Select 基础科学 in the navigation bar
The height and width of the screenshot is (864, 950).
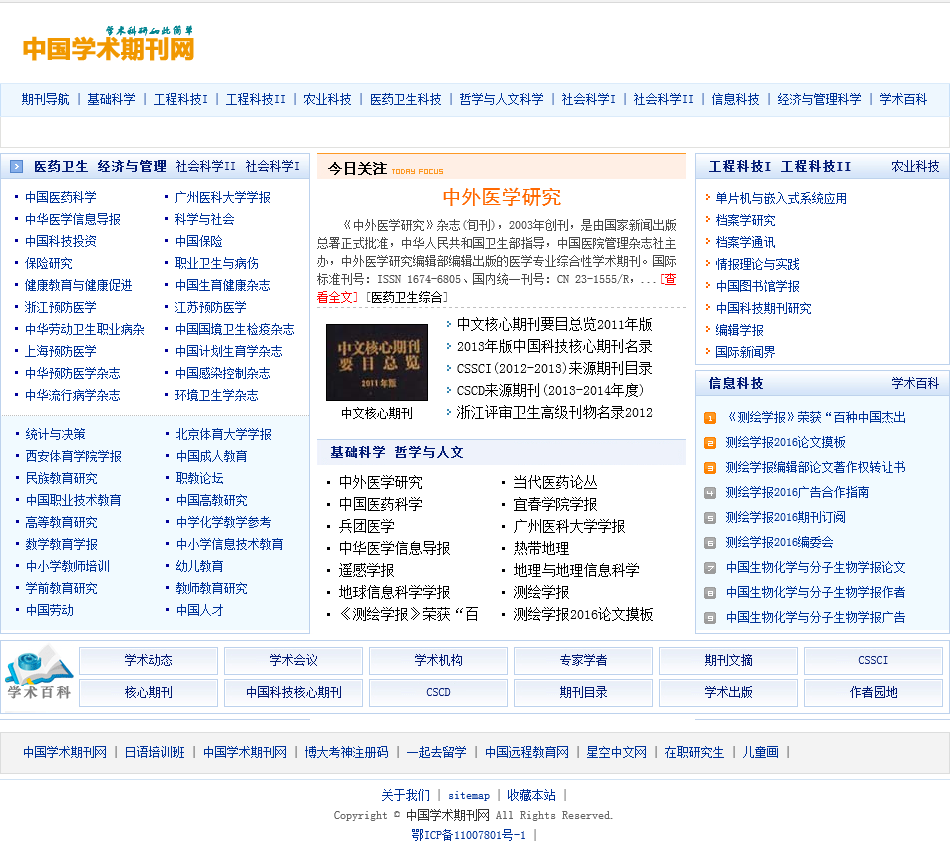pos(111,99)
